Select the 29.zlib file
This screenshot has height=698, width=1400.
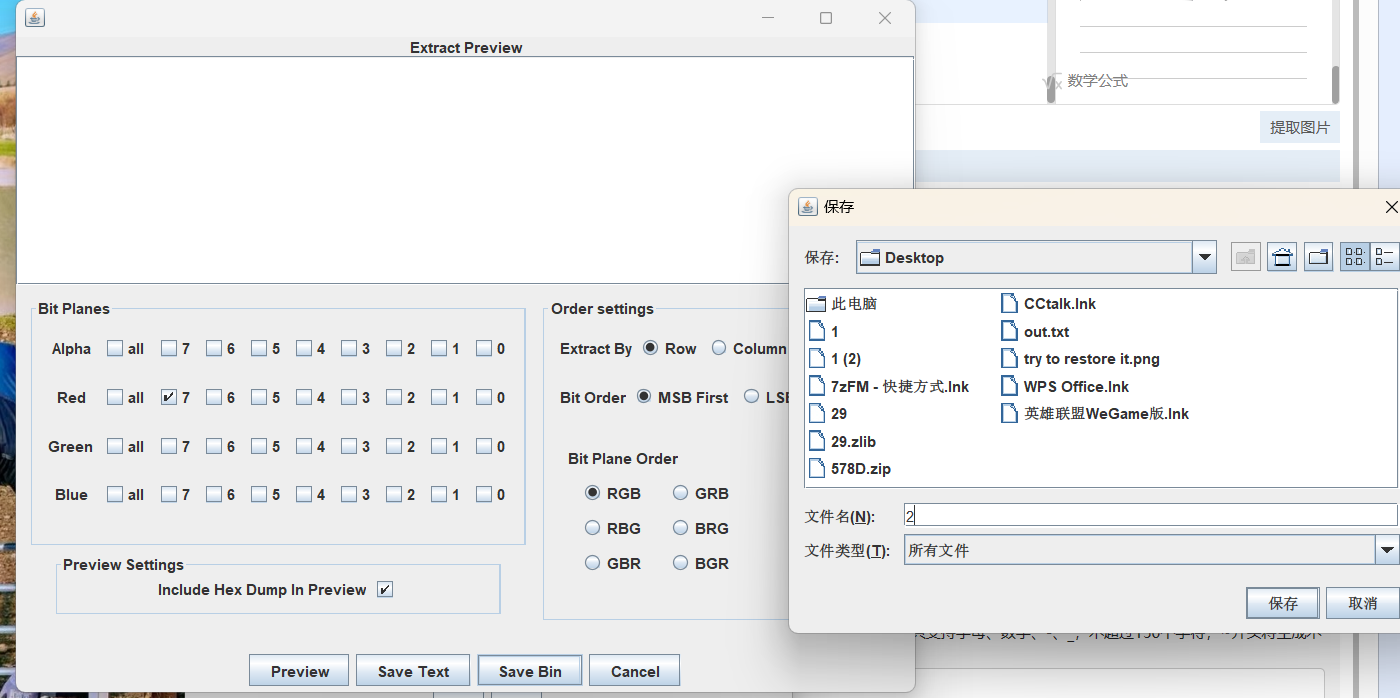pyautogui.click(x=841, y=441)
